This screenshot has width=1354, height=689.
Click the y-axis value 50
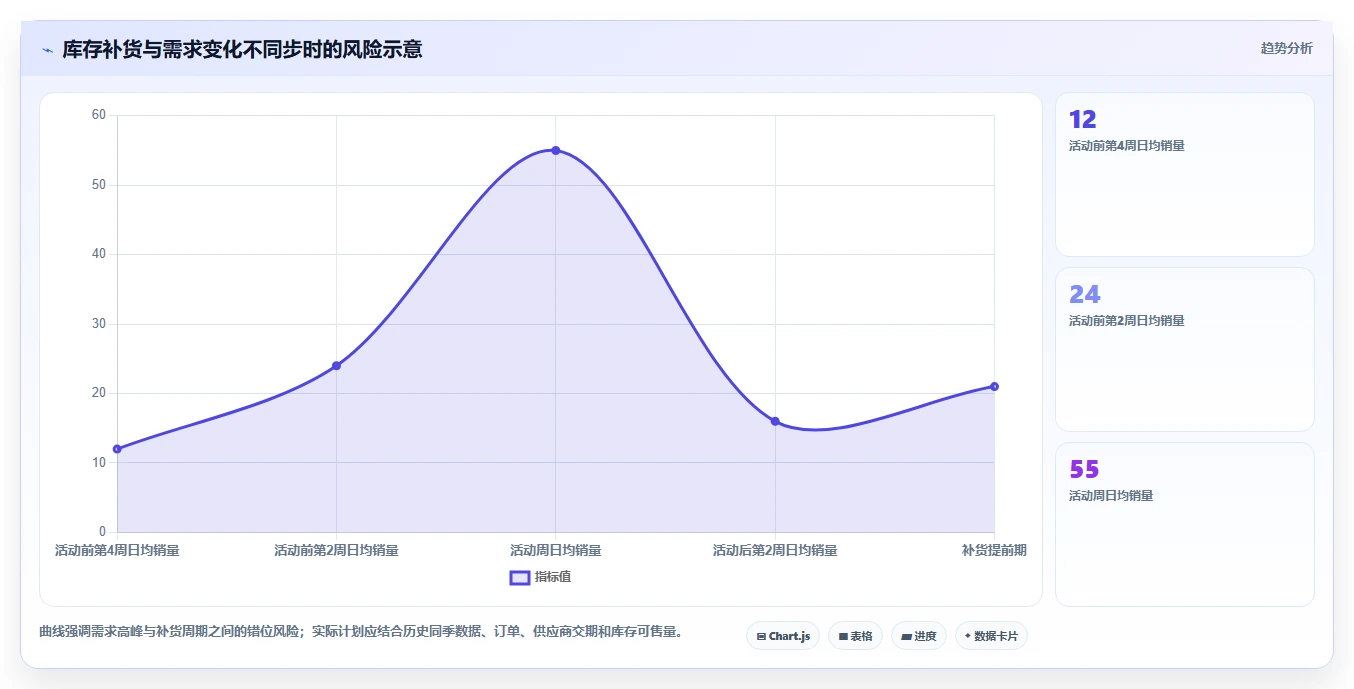[98, 185]
